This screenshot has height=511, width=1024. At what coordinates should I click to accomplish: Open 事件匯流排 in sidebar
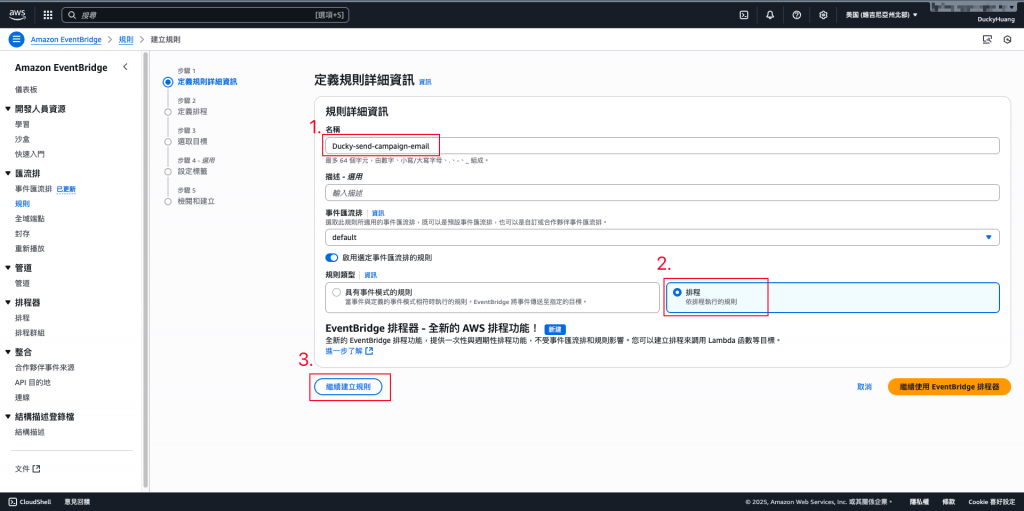tap(33, 189)
